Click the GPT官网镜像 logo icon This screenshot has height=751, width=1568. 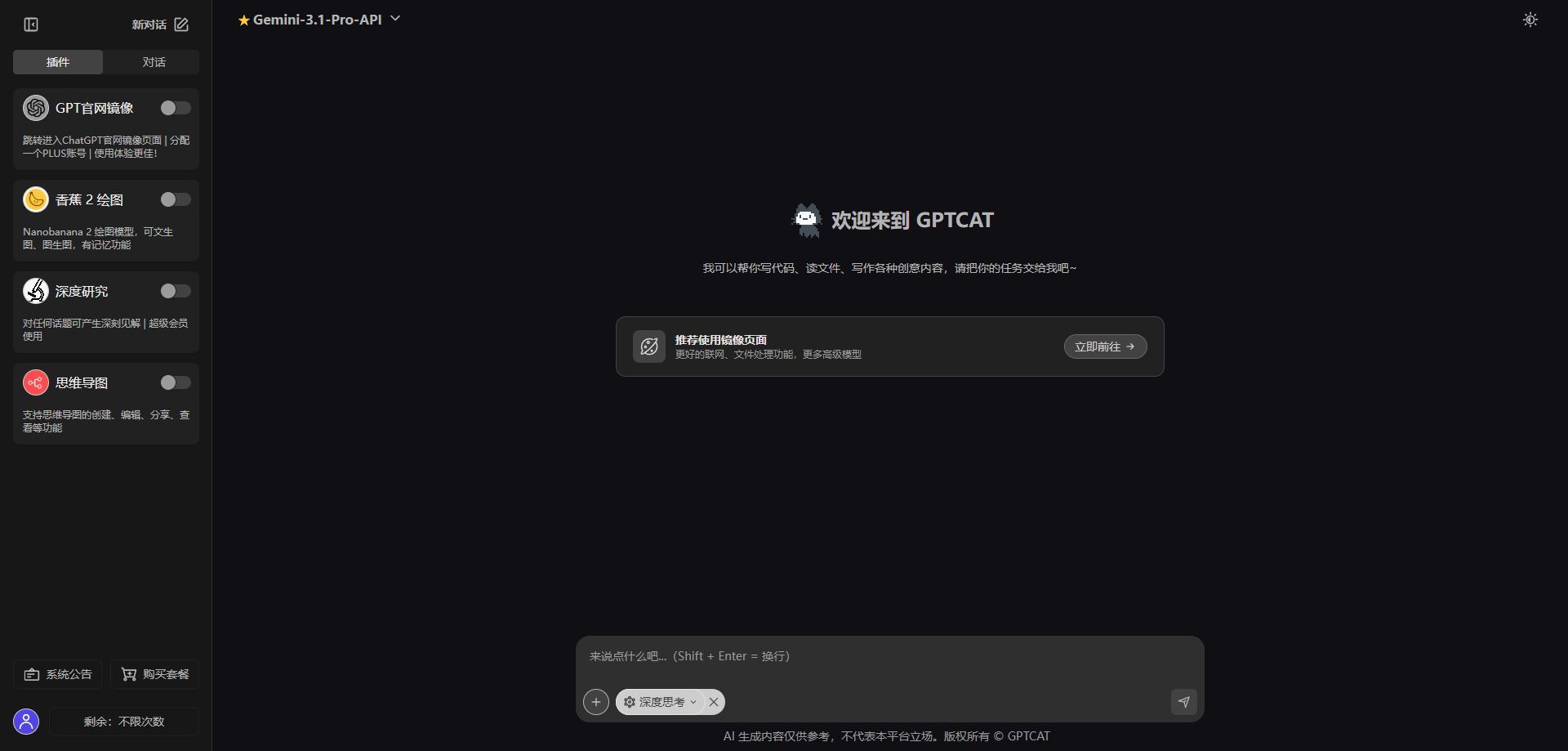pos(36,108)
